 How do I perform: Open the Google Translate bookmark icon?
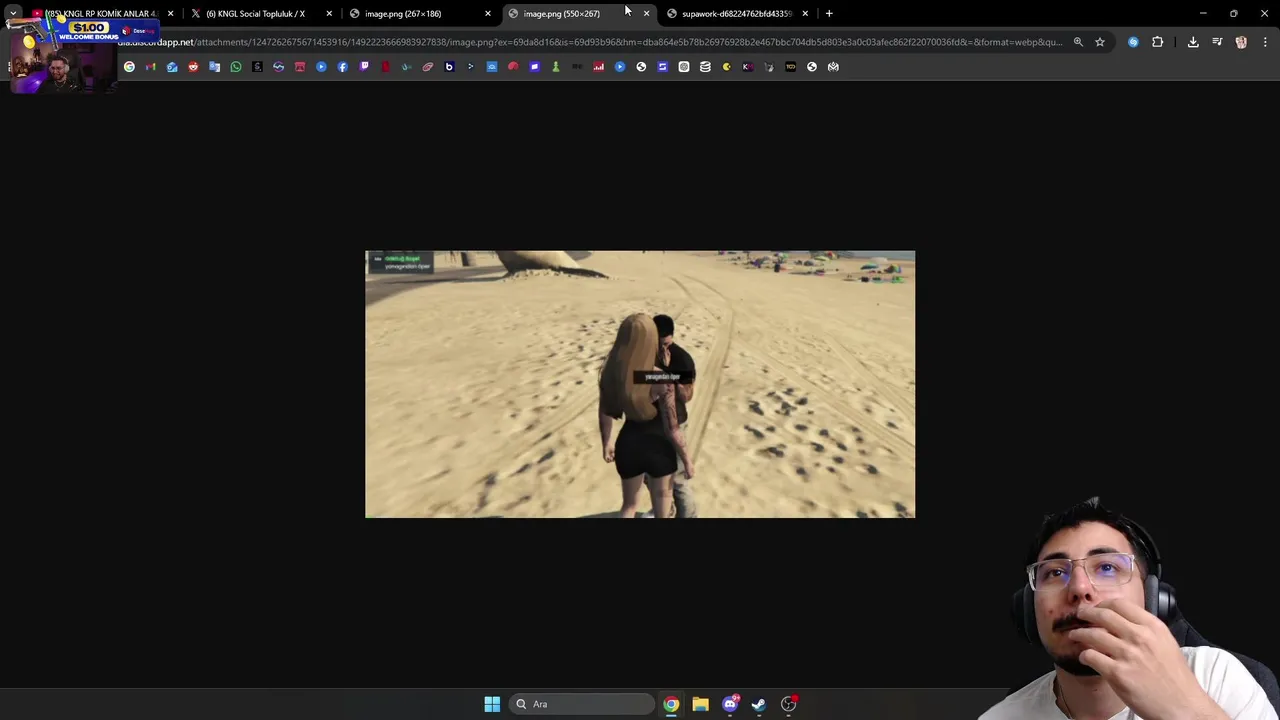point(214,67)
